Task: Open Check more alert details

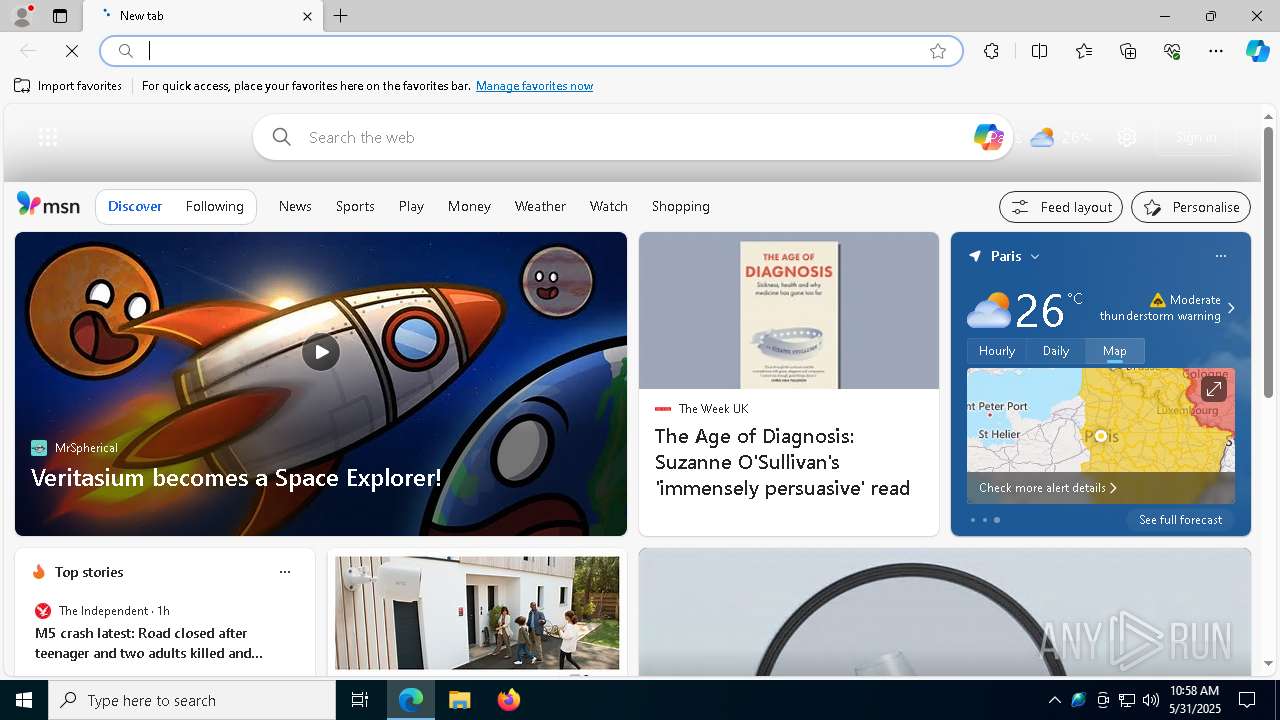Action: (x=1047, y=488)
